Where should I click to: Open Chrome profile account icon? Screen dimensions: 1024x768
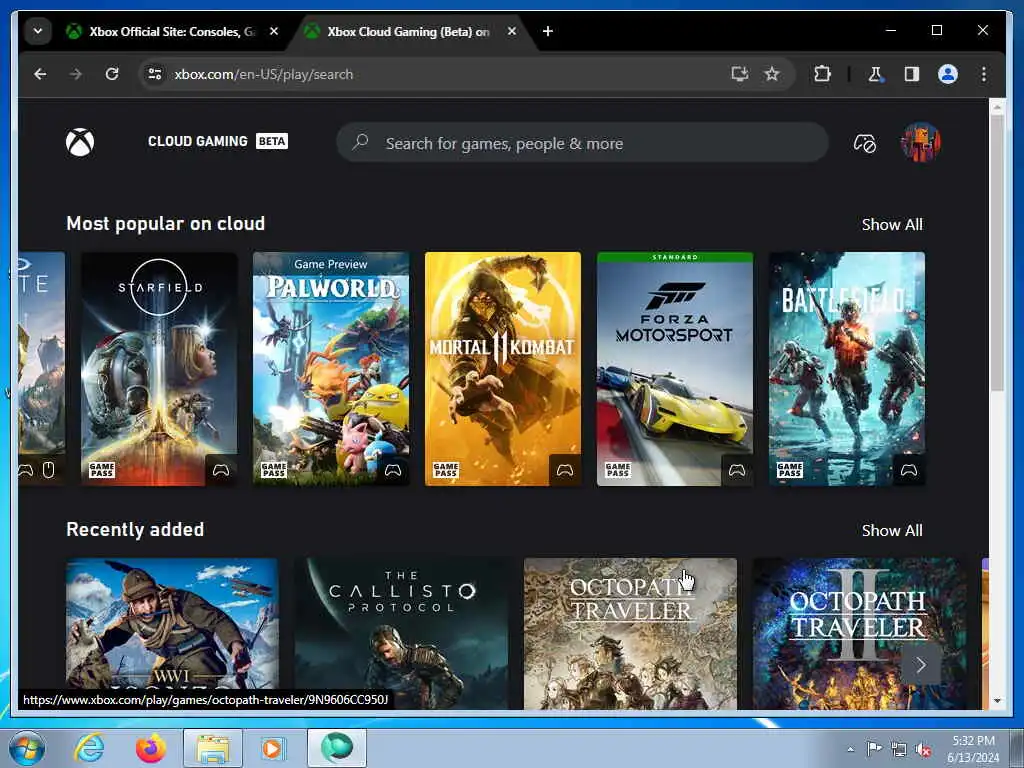[948, 74]
